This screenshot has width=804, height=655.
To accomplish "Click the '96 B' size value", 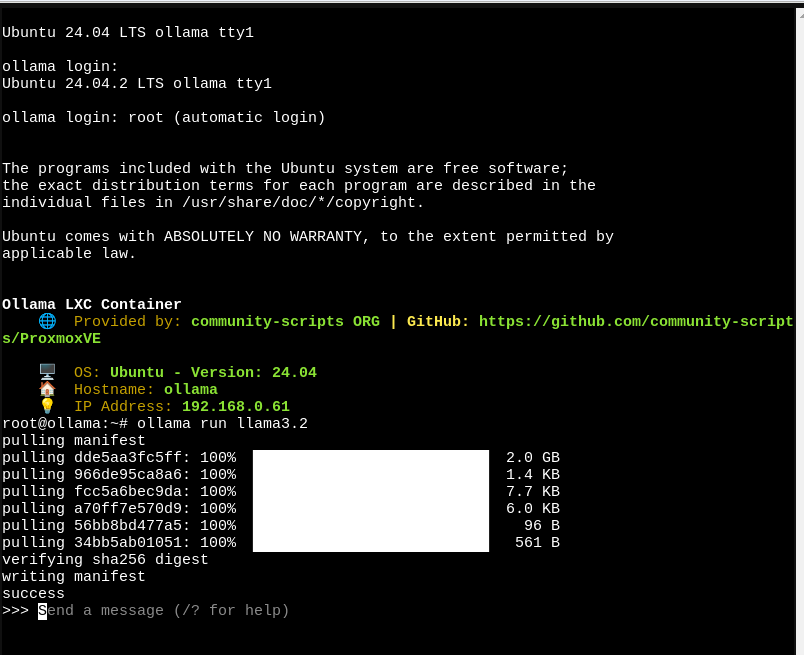I will tap(542, 525).
